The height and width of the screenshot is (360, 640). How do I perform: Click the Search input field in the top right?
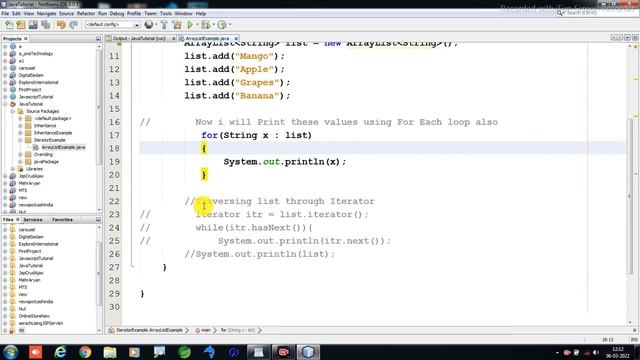[x=596, y=13]
